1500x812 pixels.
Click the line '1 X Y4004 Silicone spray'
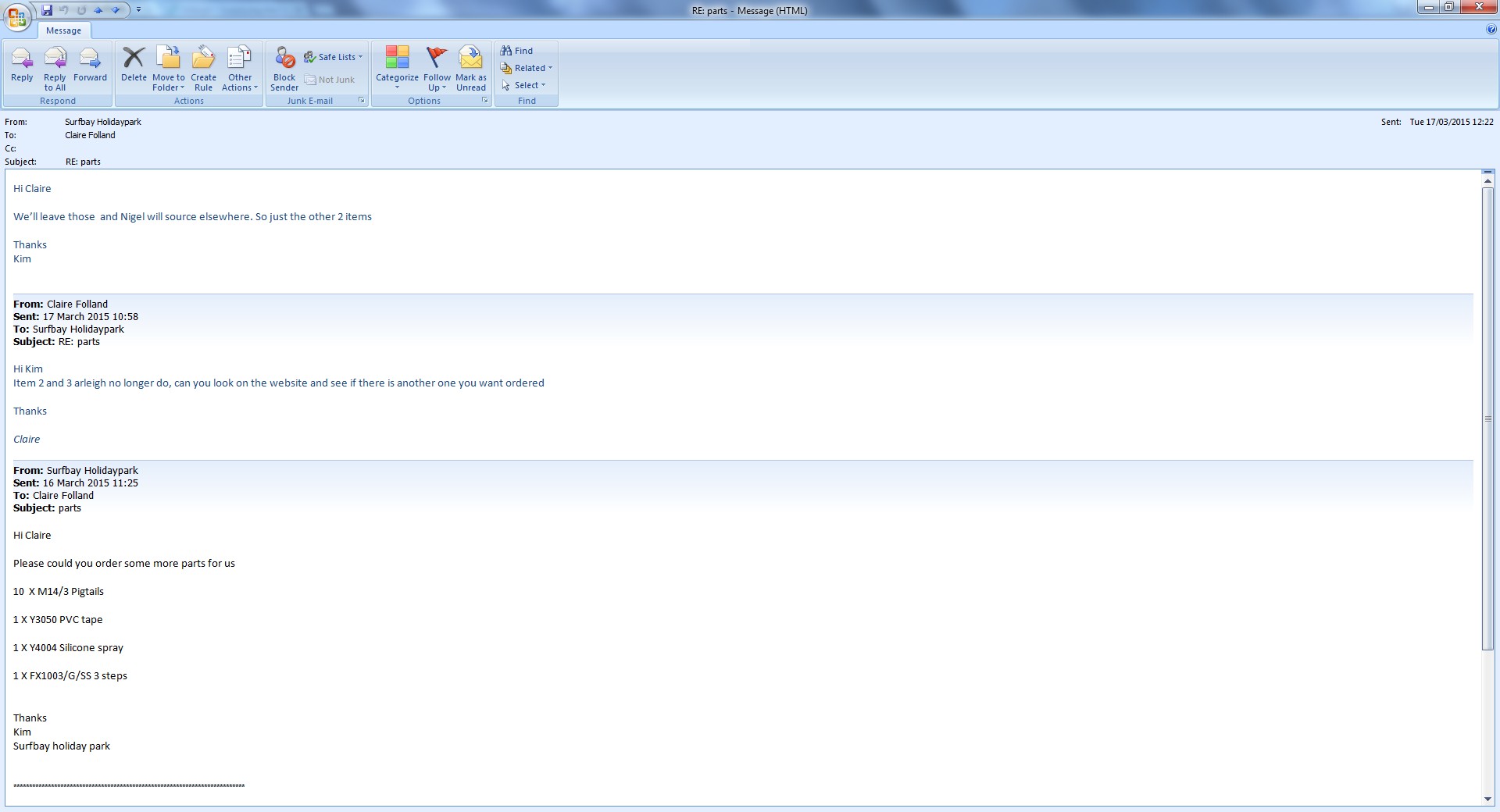(68, 647)
